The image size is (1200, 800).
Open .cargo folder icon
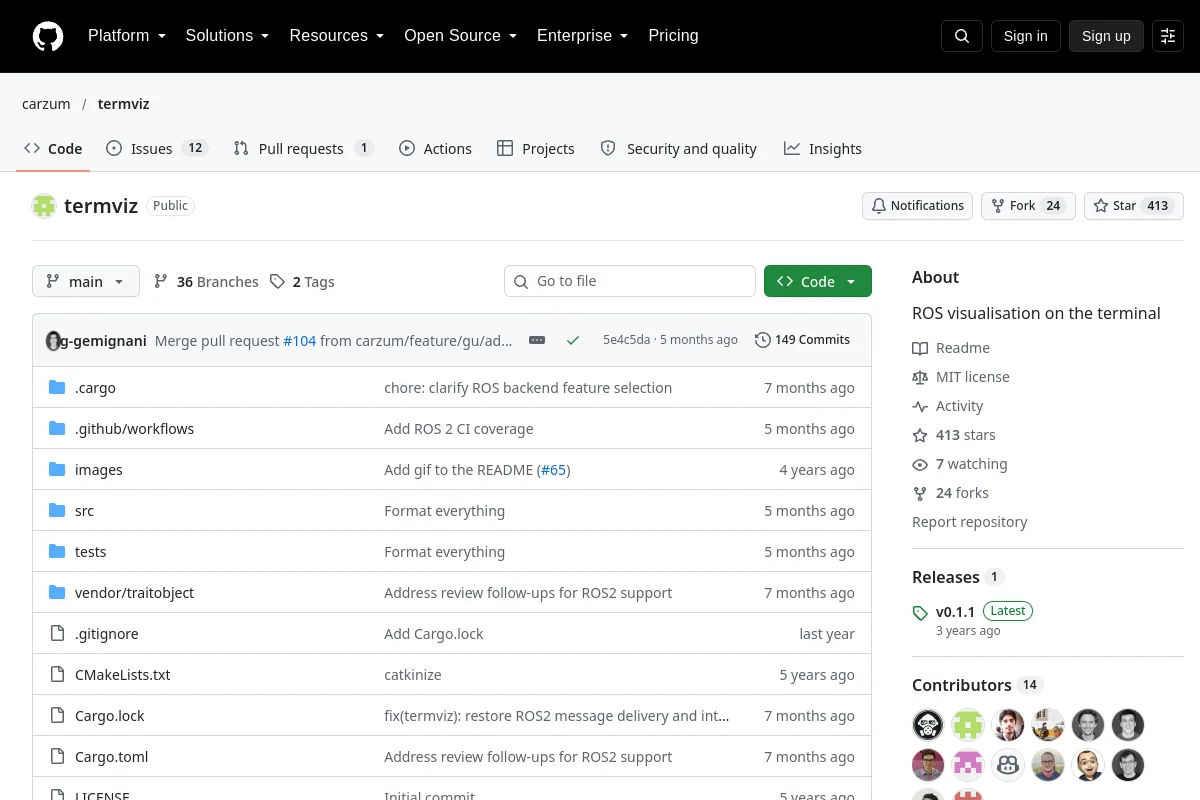click(x=57, y=388)
